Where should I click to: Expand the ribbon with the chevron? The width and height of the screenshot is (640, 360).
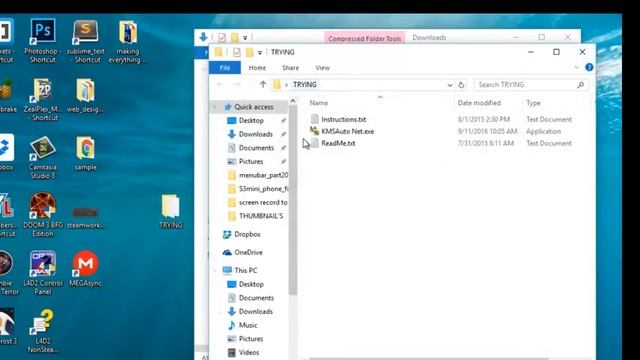tap(576, 67)
